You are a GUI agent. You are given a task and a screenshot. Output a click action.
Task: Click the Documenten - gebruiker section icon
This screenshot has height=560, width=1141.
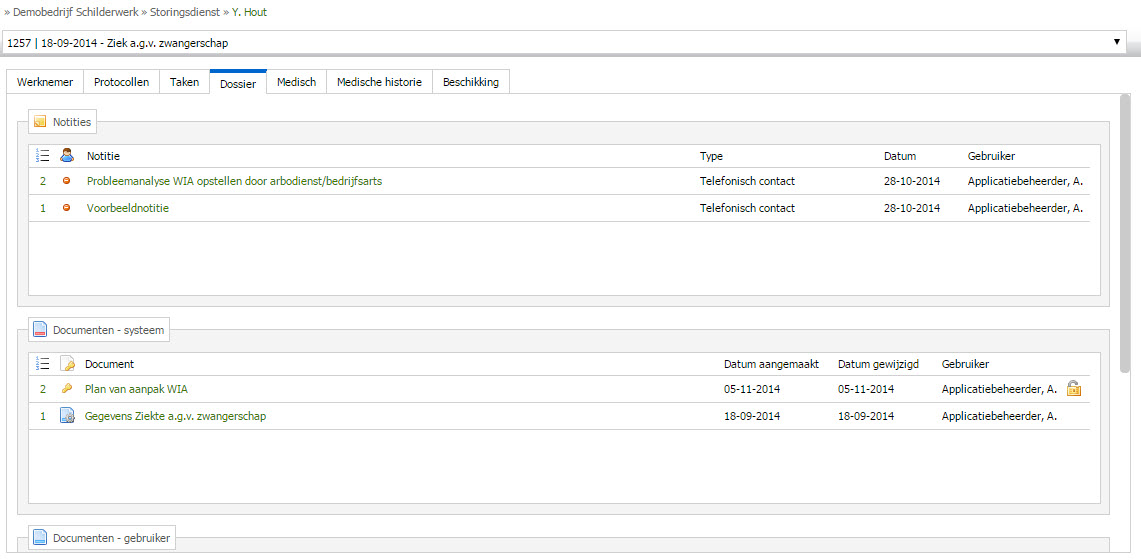pyautogui.click(x=40, y=538)
